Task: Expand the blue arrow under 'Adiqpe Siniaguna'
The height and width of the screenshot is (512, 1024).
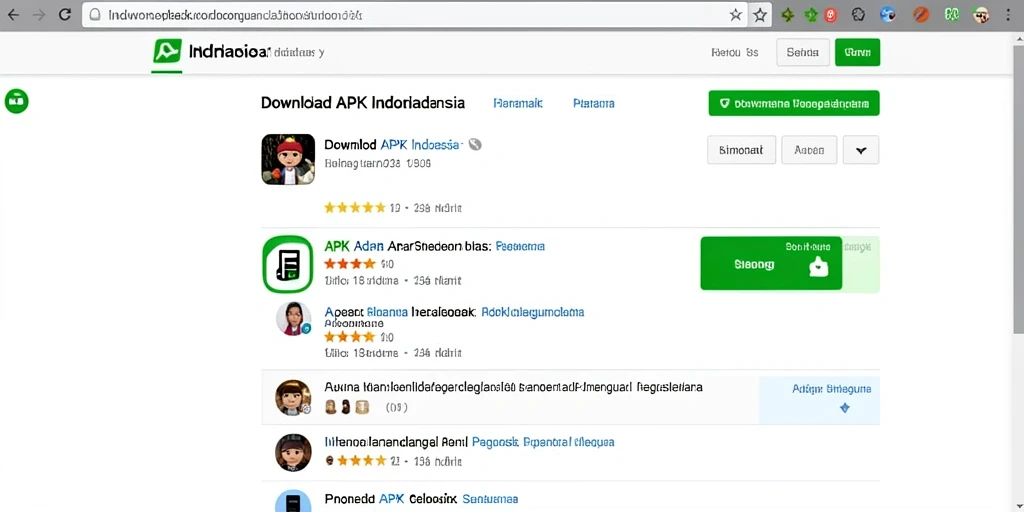Action: click(844, 408)
